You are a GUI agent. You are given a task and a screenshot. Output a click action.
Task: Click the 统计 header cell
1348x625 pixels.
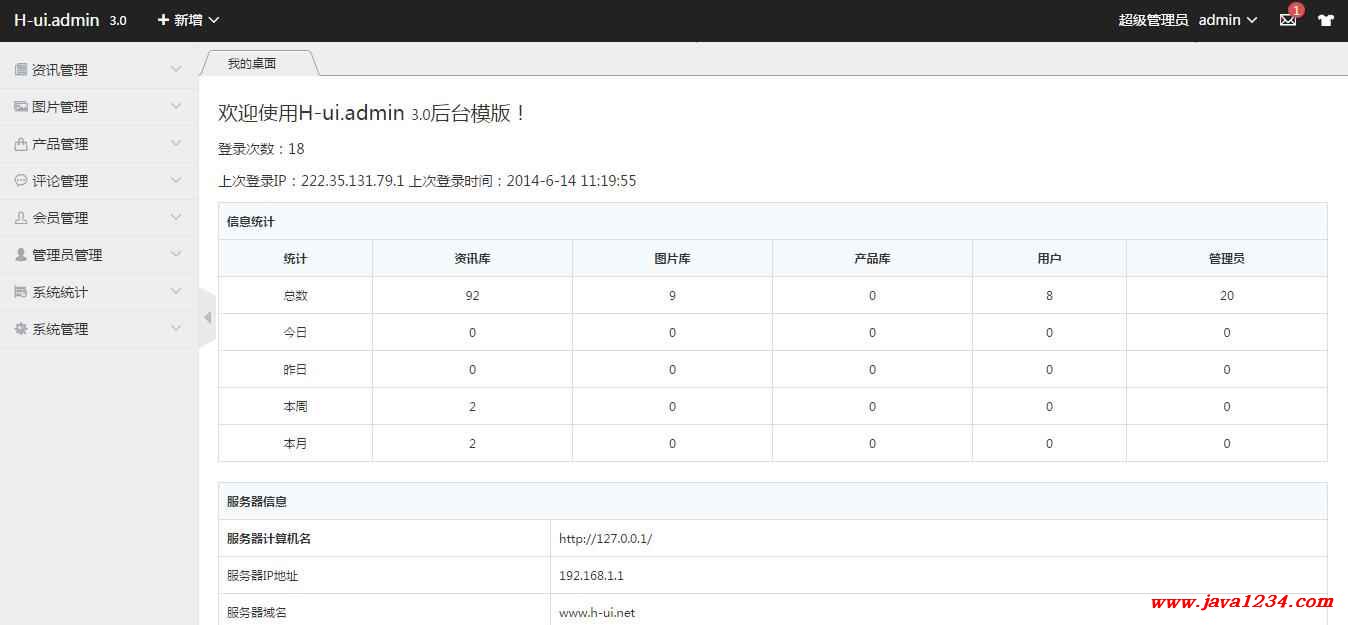point(295,259)
